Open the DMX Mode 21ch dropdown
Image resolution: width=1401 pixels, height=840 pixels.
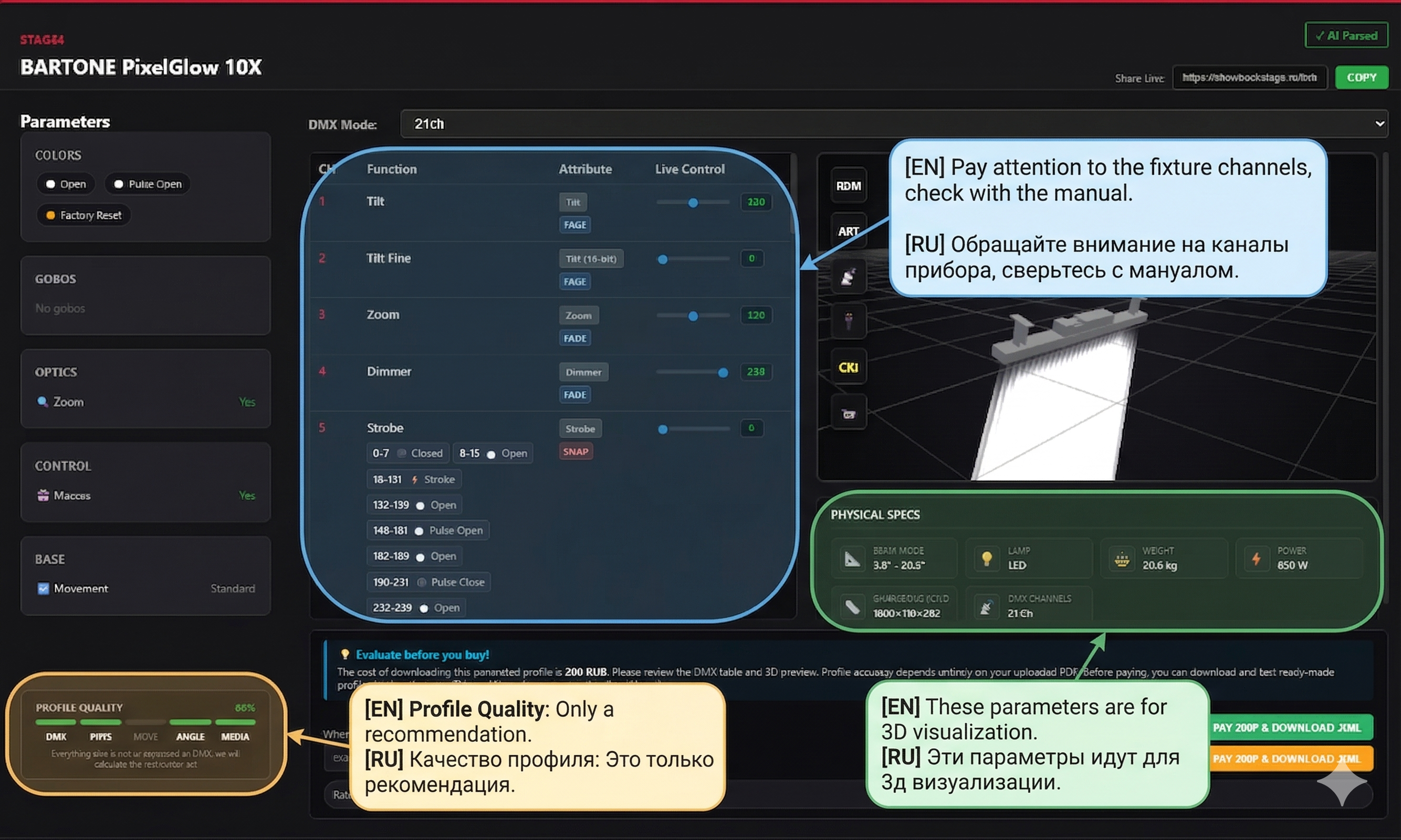point(893,124)
